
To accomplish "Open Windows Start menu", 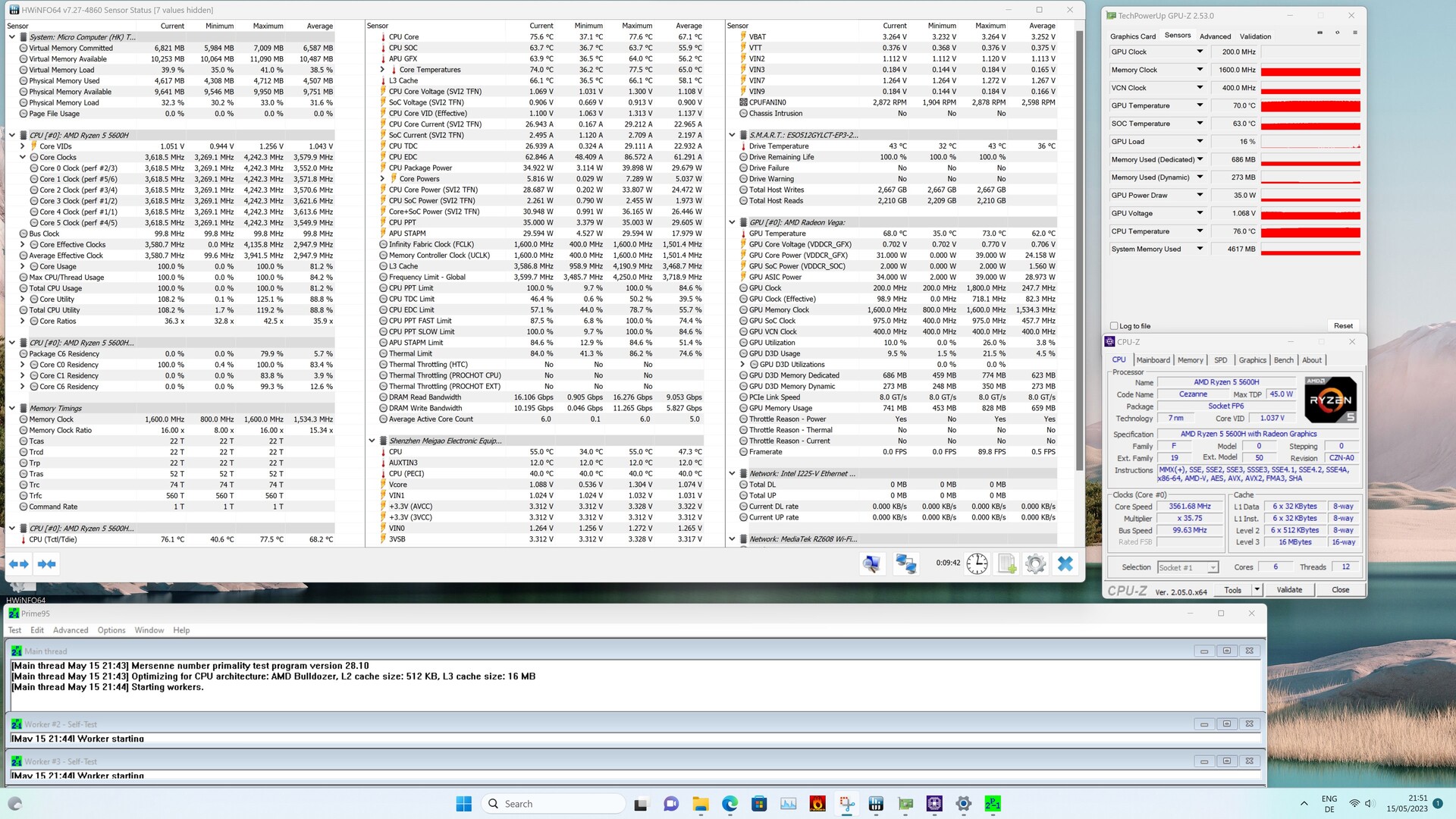I will [x=464, y=804].
